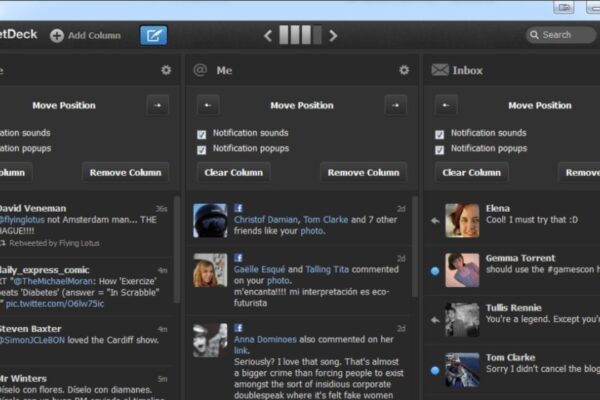Click the @ mentions icon in Me header
The width and height of the screenshot is (600, 400).
point(200,70)
